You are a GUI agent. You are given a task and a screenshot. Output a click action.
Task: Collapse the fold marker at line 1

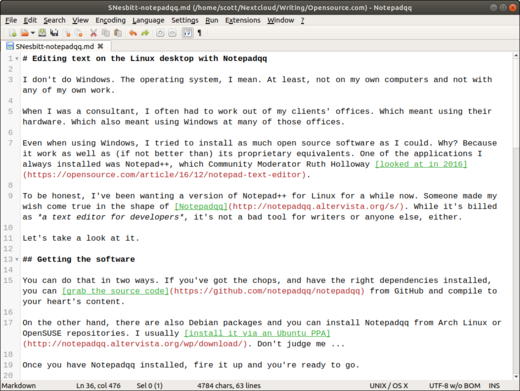tap(17, 59)
